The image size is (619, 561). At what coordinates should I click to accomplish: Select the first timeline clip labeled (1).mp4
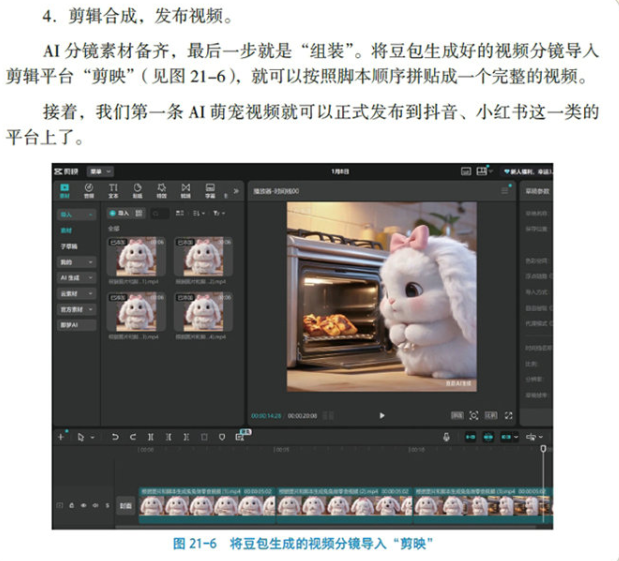point(207,506)
